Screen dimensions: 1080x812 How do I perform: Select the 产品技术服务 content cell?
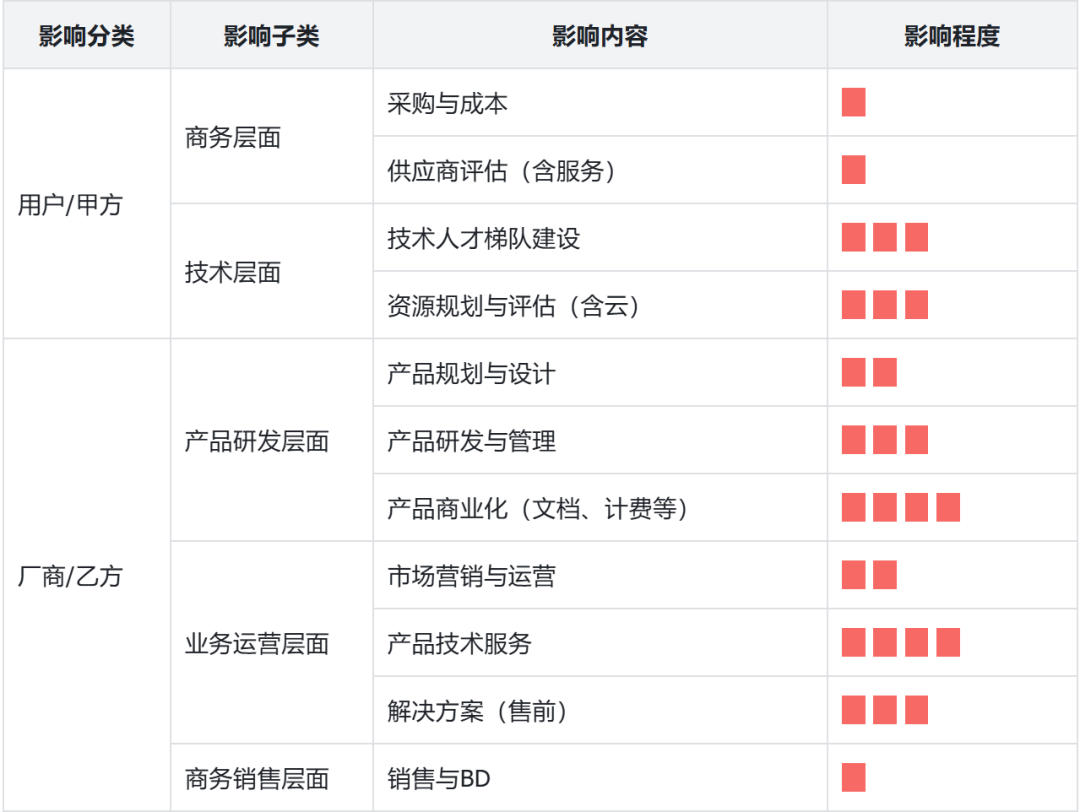459,644
